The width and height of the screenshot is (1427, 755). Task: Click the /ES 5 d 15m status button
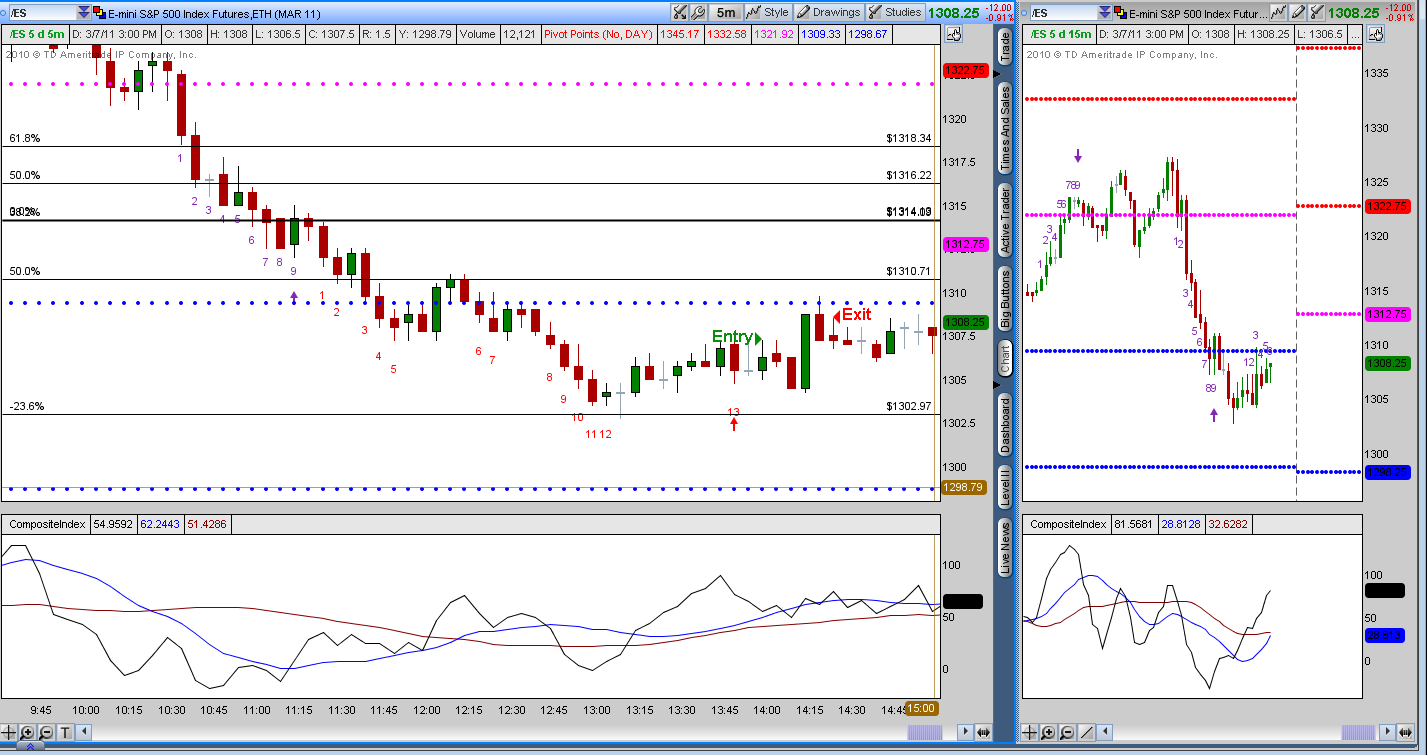click(x=1061, y=33)
